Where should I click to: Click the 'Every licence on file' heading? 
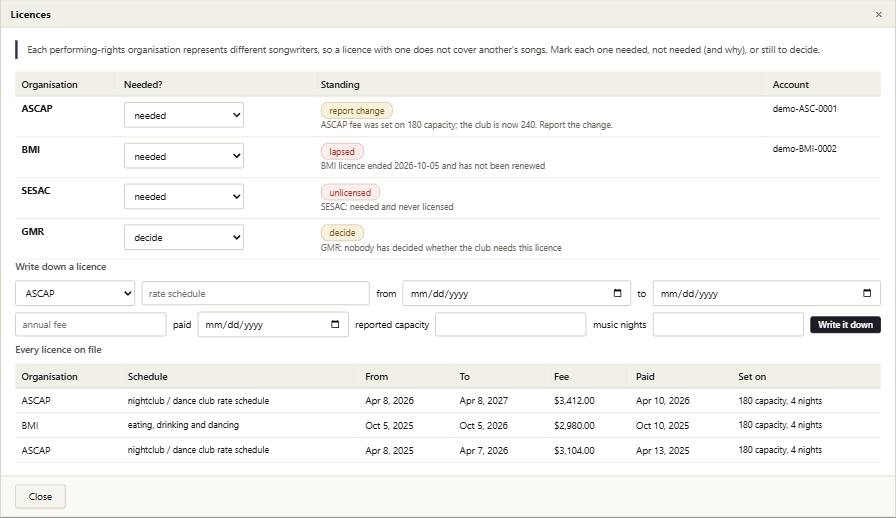point(58,349)
